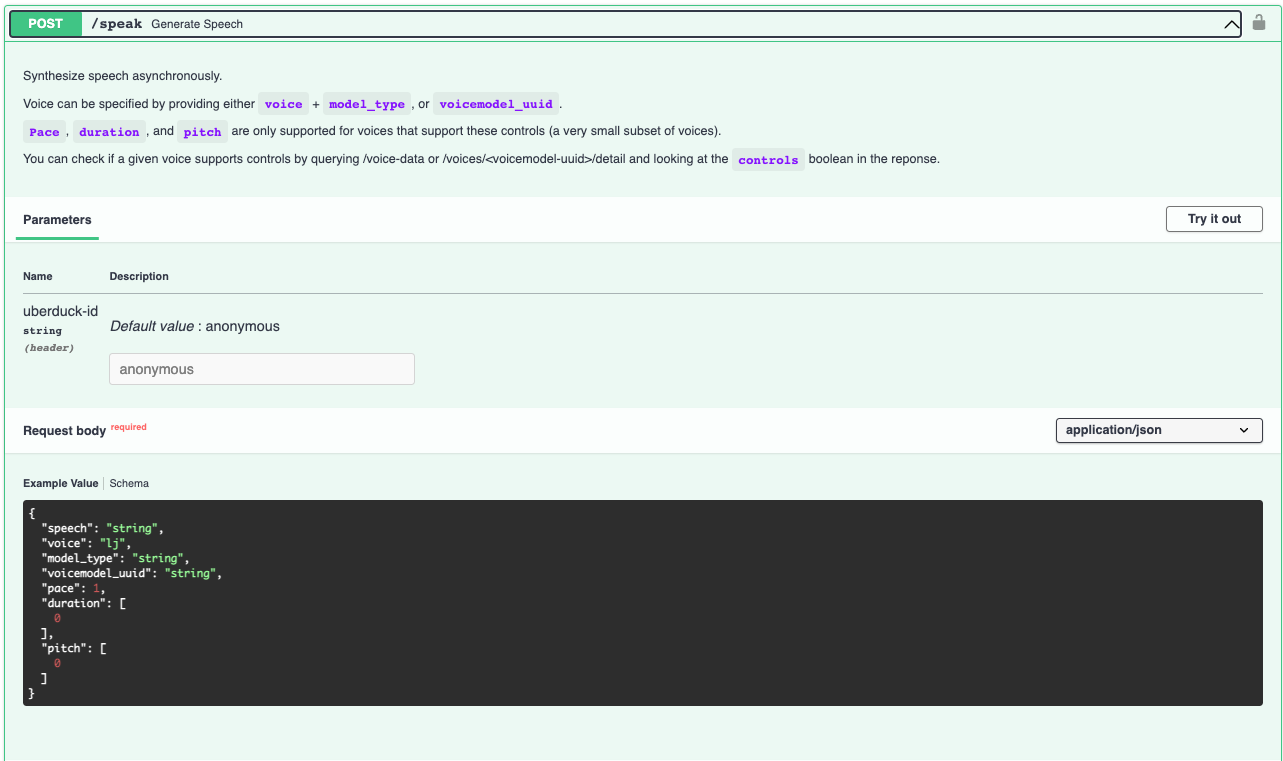
Task: Click the model_type code badge
Action: click(x=368, y=103)
